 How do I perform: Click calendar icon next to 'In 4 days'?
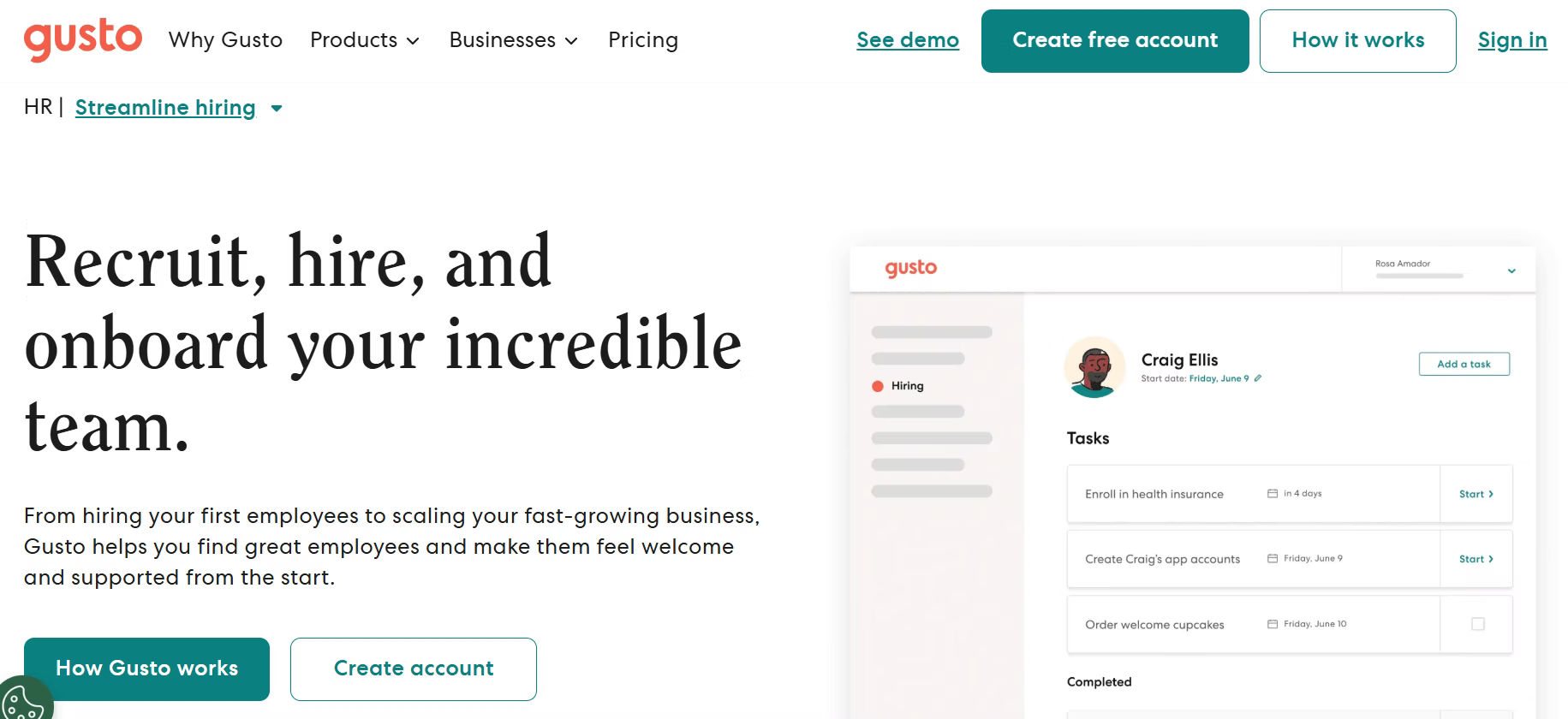tap(1273, 494)
